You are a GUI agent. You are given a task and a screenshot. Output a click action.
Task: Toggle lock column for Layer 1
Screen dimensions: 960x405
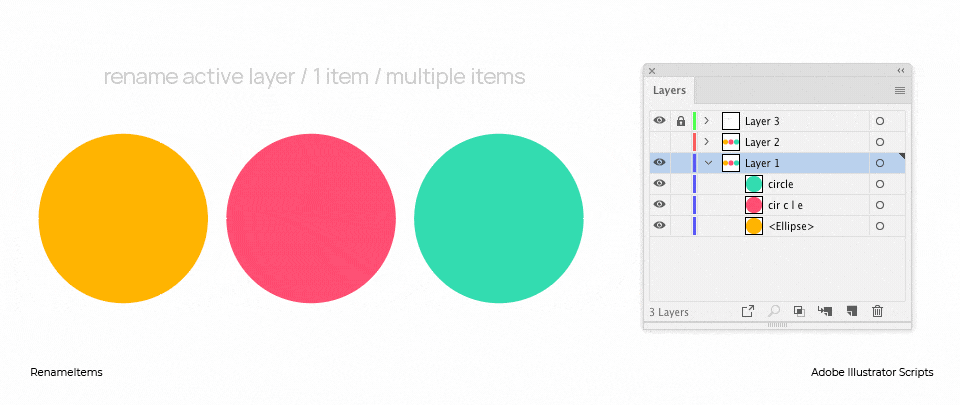tap(681, 163)
